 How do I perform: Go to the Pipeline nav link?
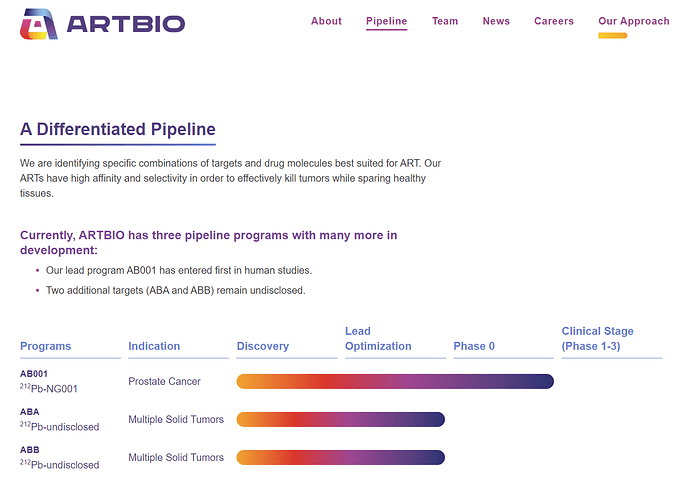[386, 21]
